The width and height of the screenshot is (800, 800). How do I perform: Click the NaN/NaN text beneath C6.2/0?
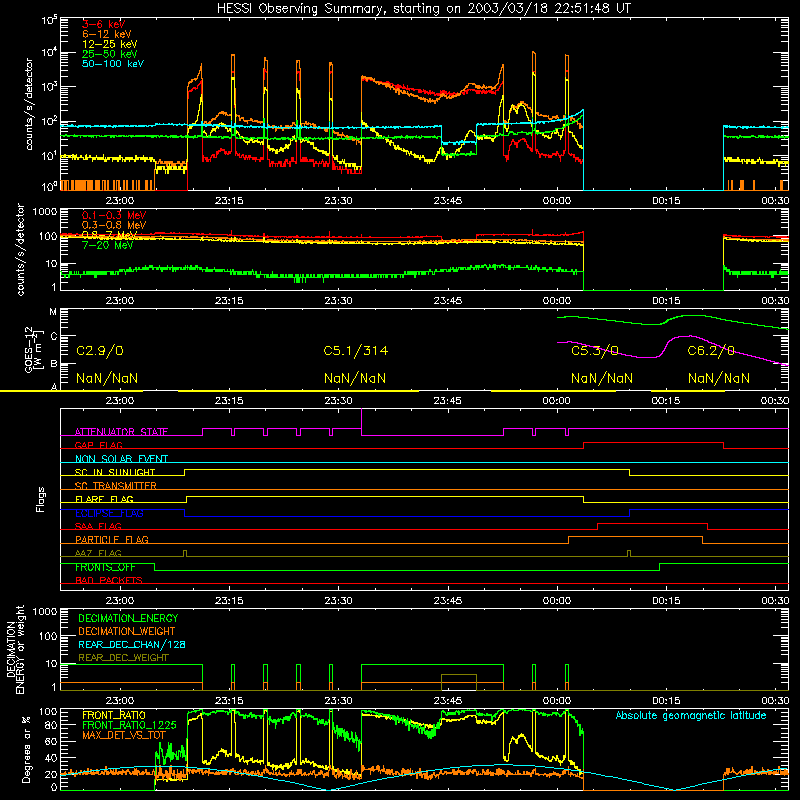718,378
